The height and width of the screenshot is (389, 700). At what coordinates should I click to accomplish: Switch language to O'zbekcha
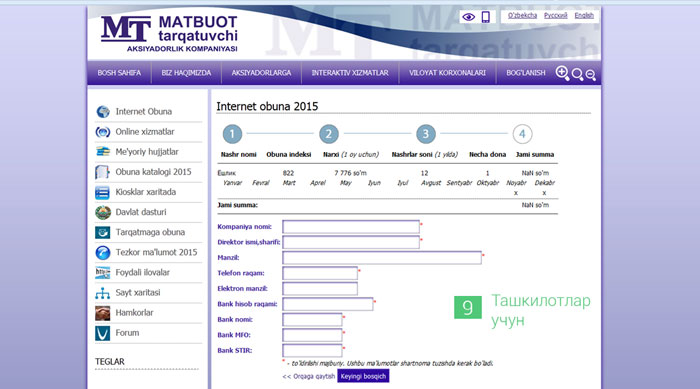(x=522, y=16)
